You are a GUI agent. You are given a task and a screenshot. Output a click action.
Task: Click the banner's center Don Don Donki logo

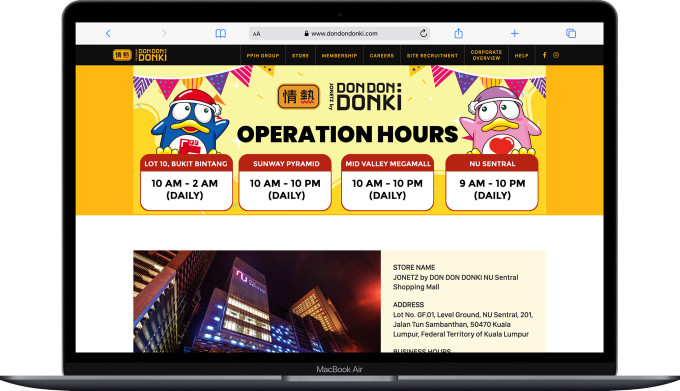[339, 96]
